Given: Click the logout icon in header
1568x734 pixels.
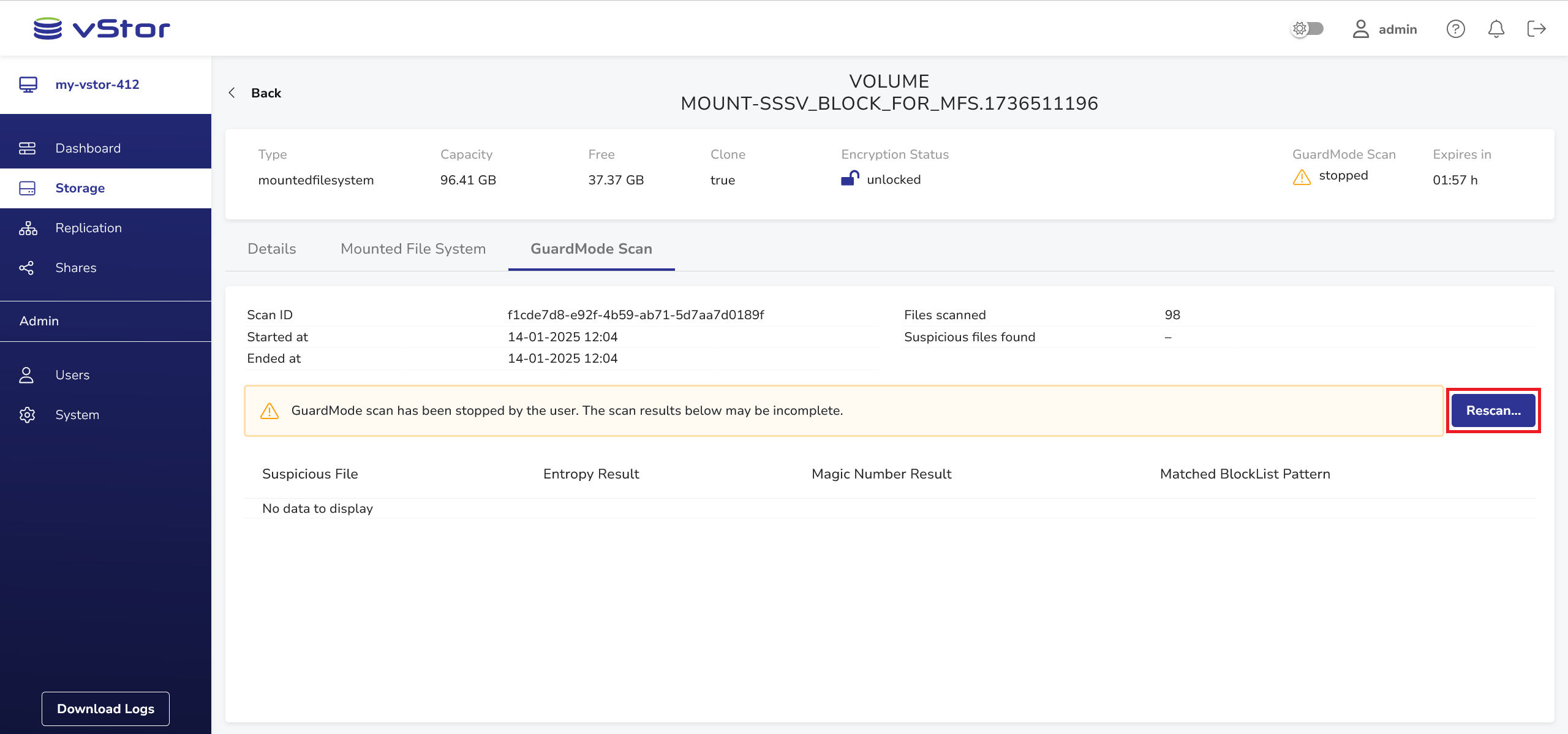Looking at the screenshot, I should click(x=1536, y=29).
